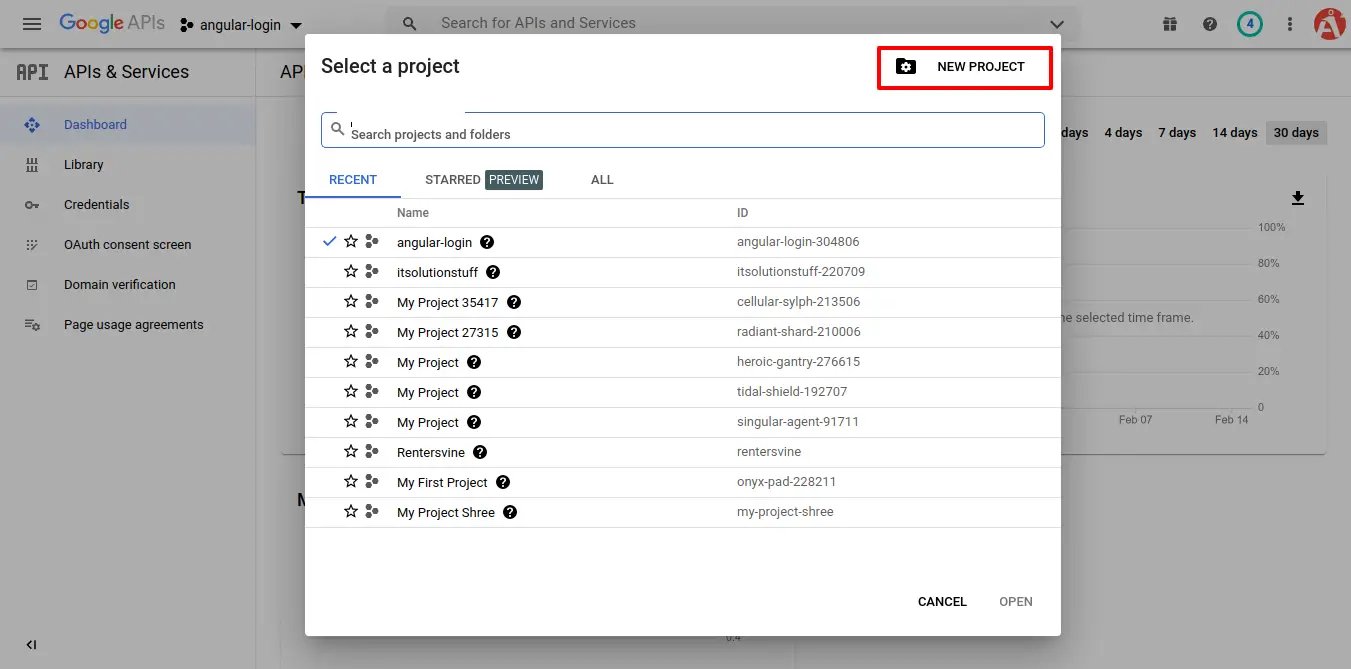Viewport: 1351px width, 669px height.
Task: Click the gift icon in header
Action: coord(1170,24)
